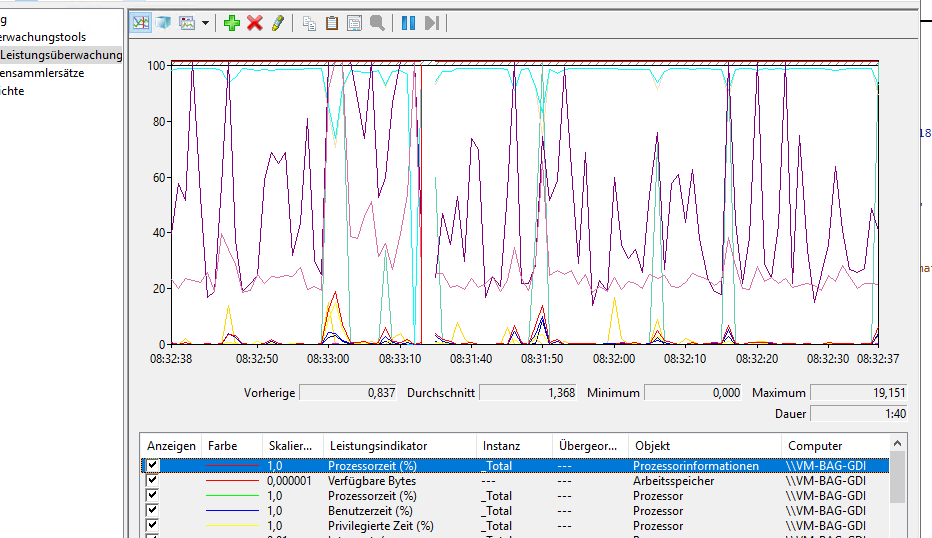Toggle the highlight pen tool
The image size is (932, 538).
point(278,23)
